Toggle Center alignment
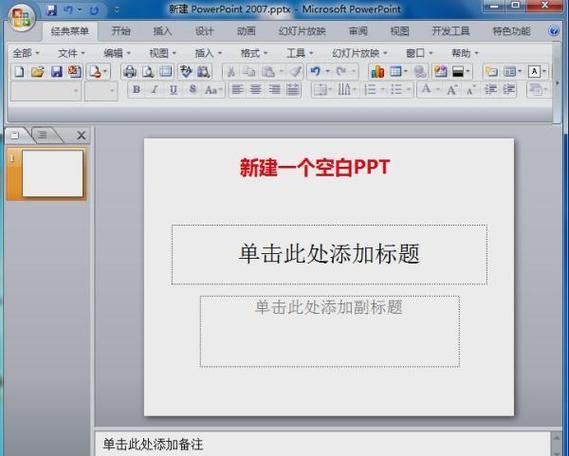 [x=256, y=90]
